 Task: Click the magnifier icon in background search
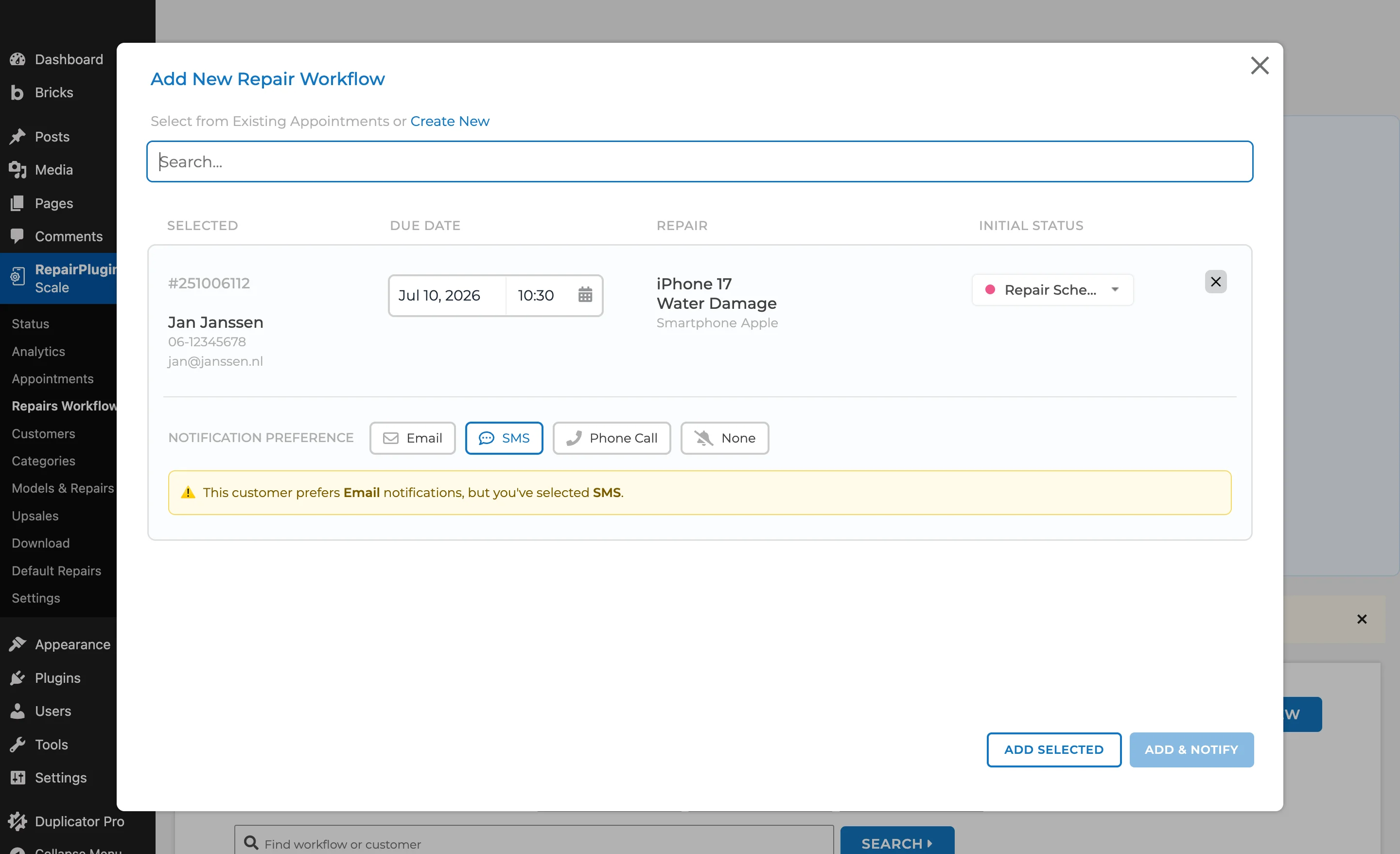click(250, 843)
